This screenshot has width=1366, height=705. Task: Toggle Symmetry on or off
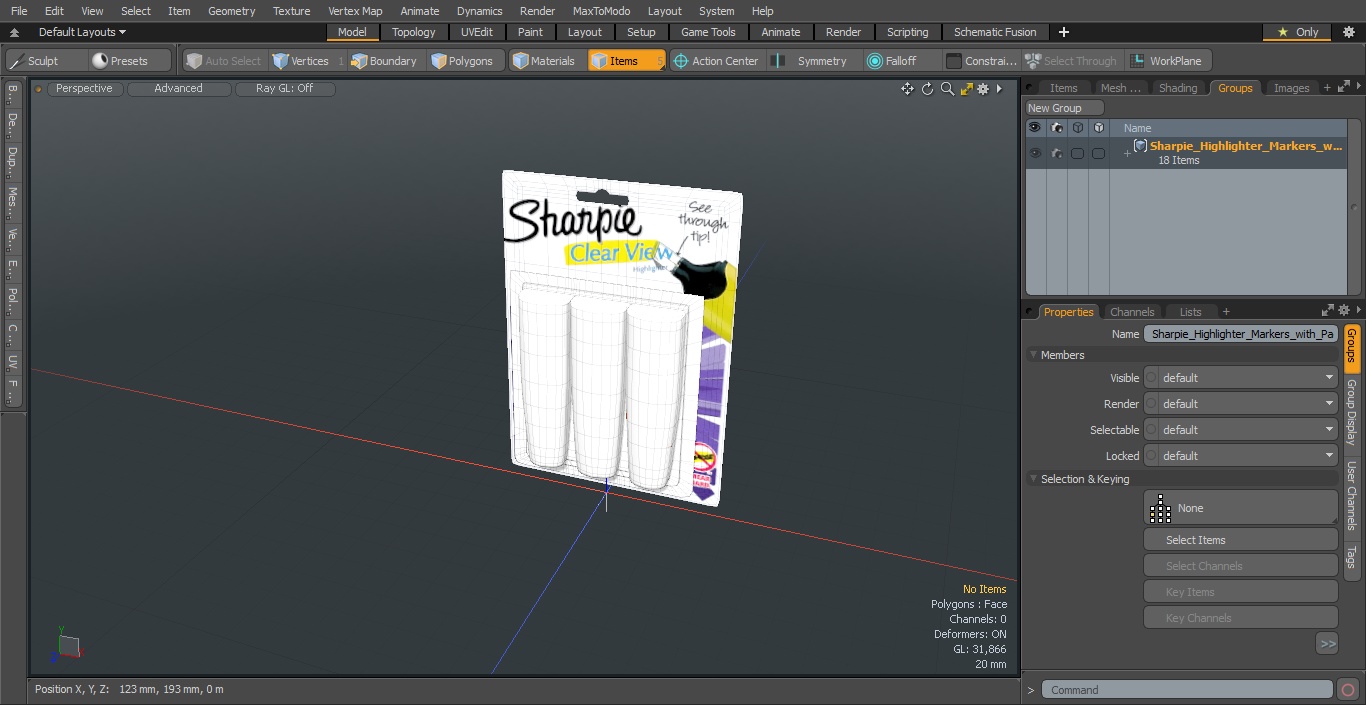(812, 61)
